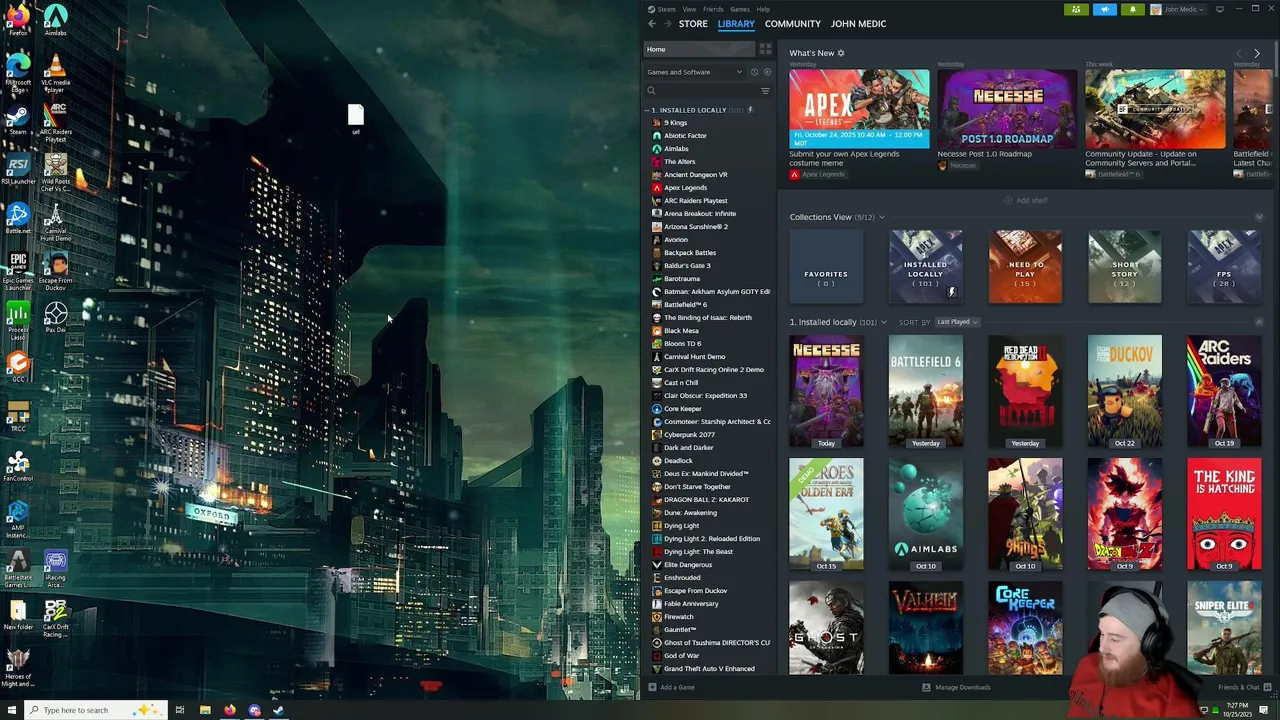Open What's New settings gear
The height and width of the screenshot is (720, 1280).
[841, 53]
